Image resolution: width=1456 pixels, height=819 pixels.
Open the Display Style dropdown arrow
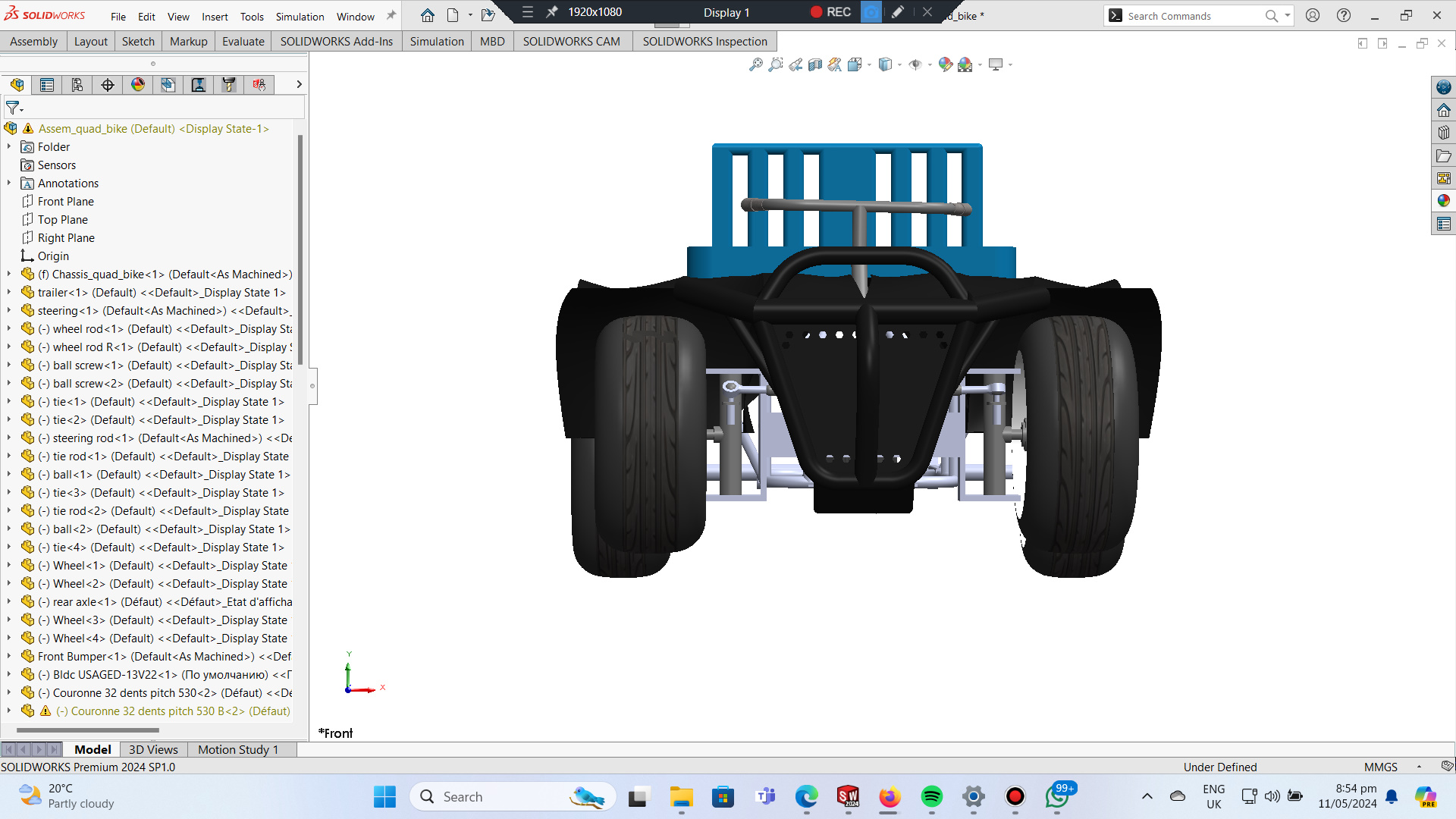pos(899,65)
